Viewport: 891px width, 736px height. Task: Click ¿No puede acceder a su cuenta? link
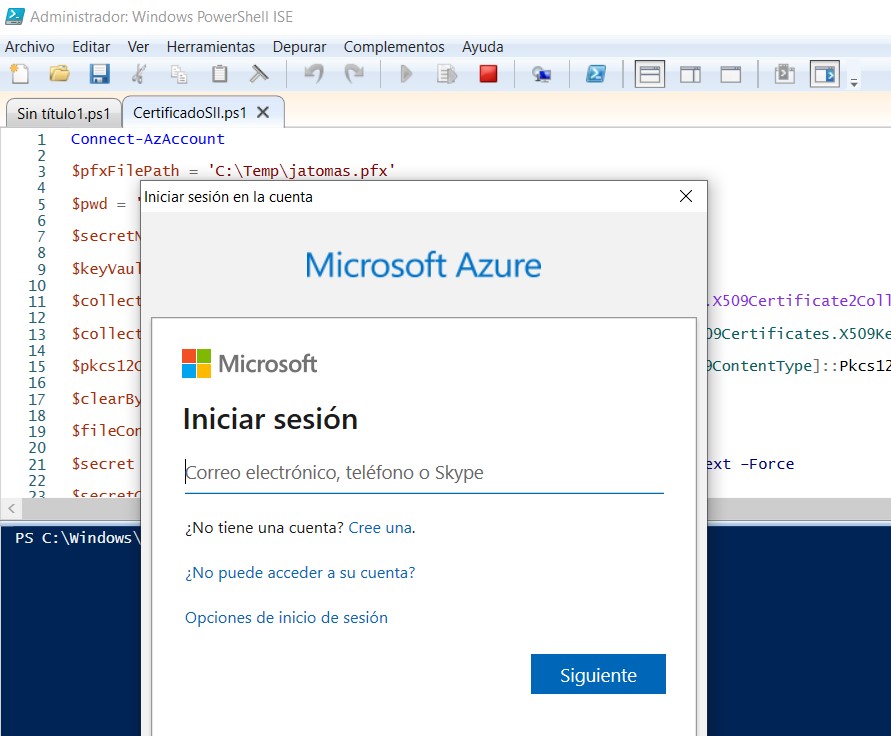[x=300, y=572]
